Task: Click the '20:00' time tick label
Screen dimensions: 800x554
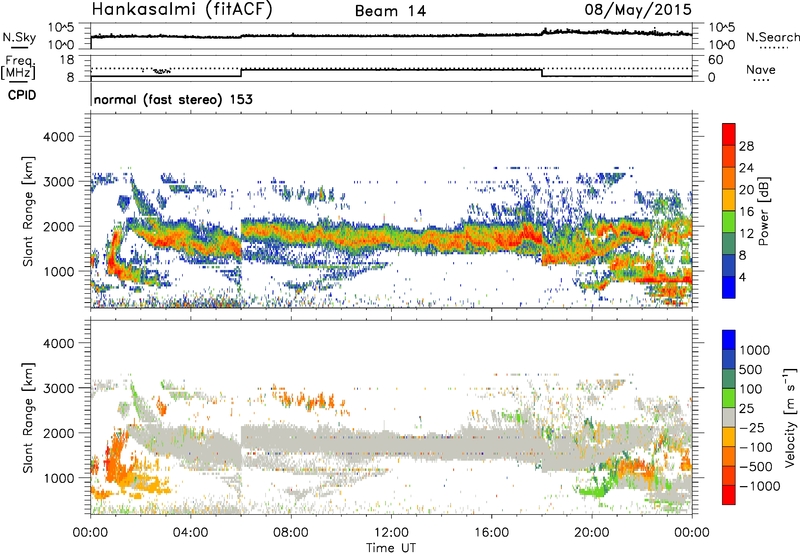Action: (592, 533)
